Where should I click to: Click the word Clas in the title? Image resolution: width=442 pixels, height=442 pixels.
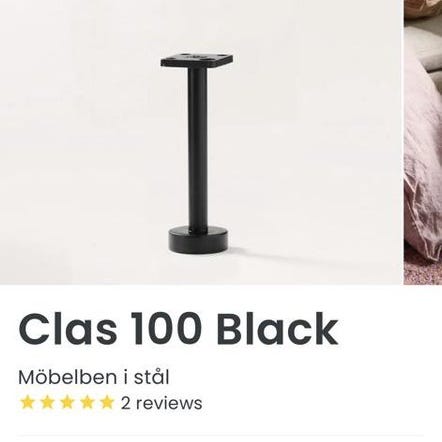pos(68,328)
